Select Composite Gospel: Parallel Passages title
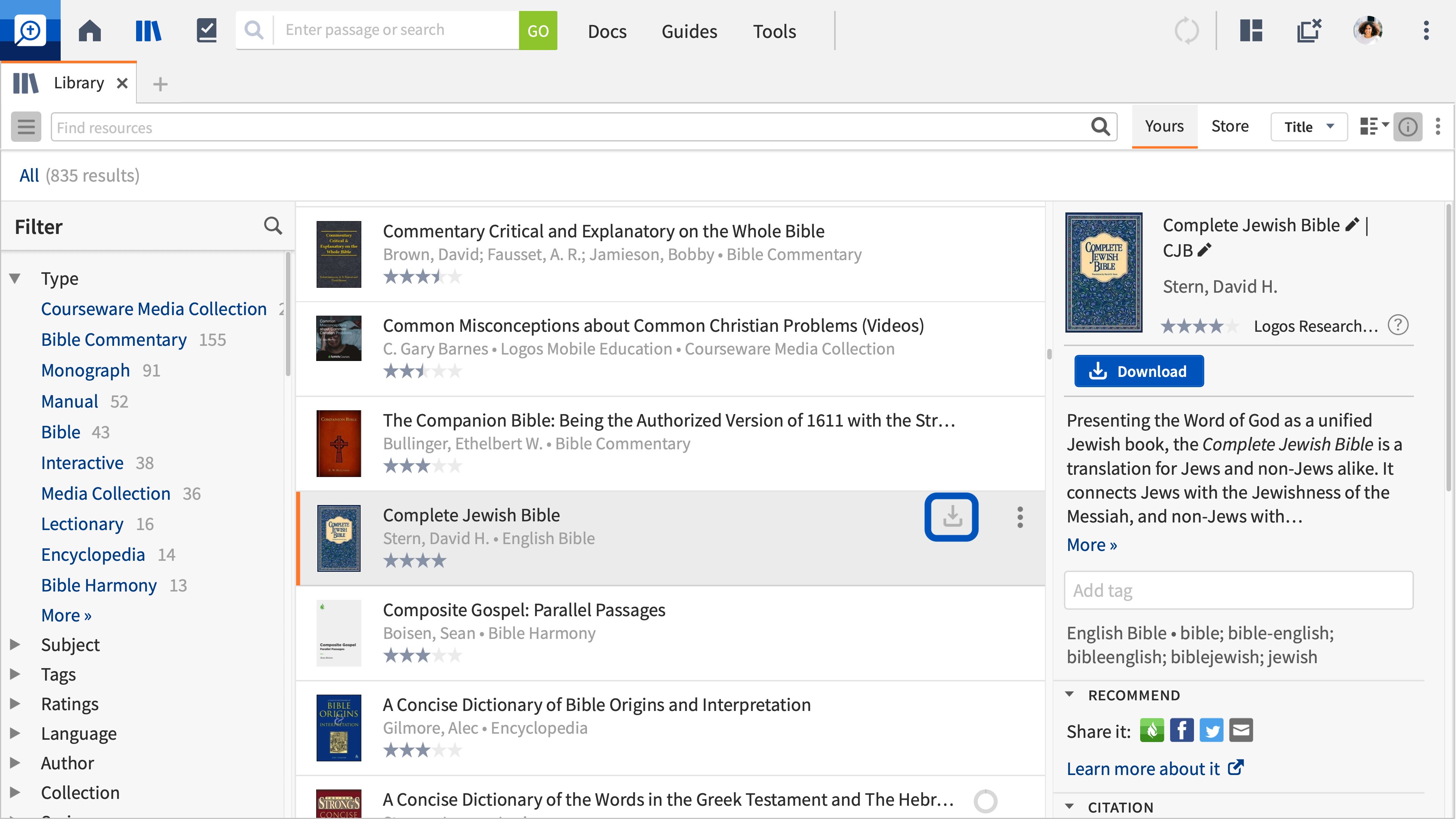The width and height of the screenshot is (1456, 819). tap(524, 610)
